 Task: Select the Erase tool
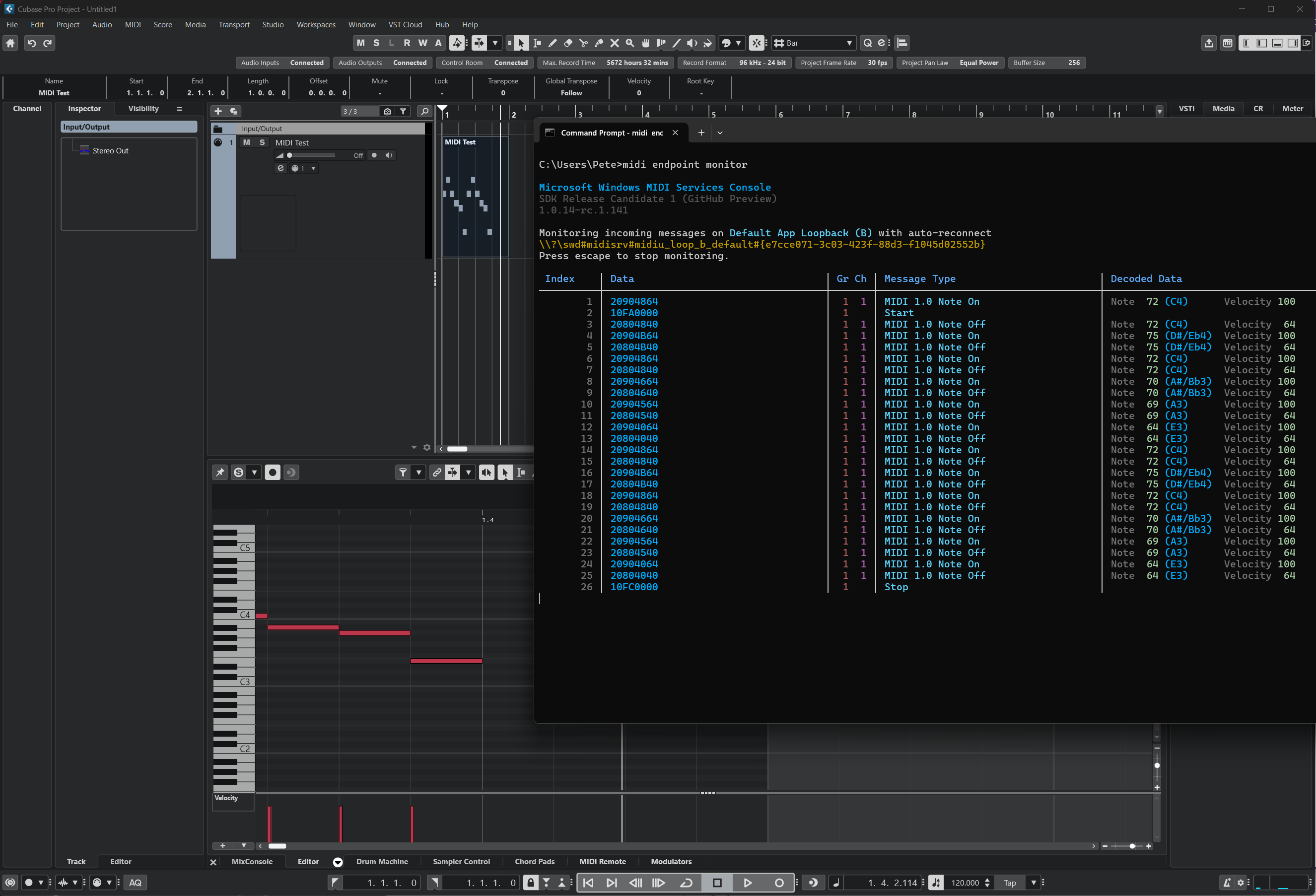(568, 43)
